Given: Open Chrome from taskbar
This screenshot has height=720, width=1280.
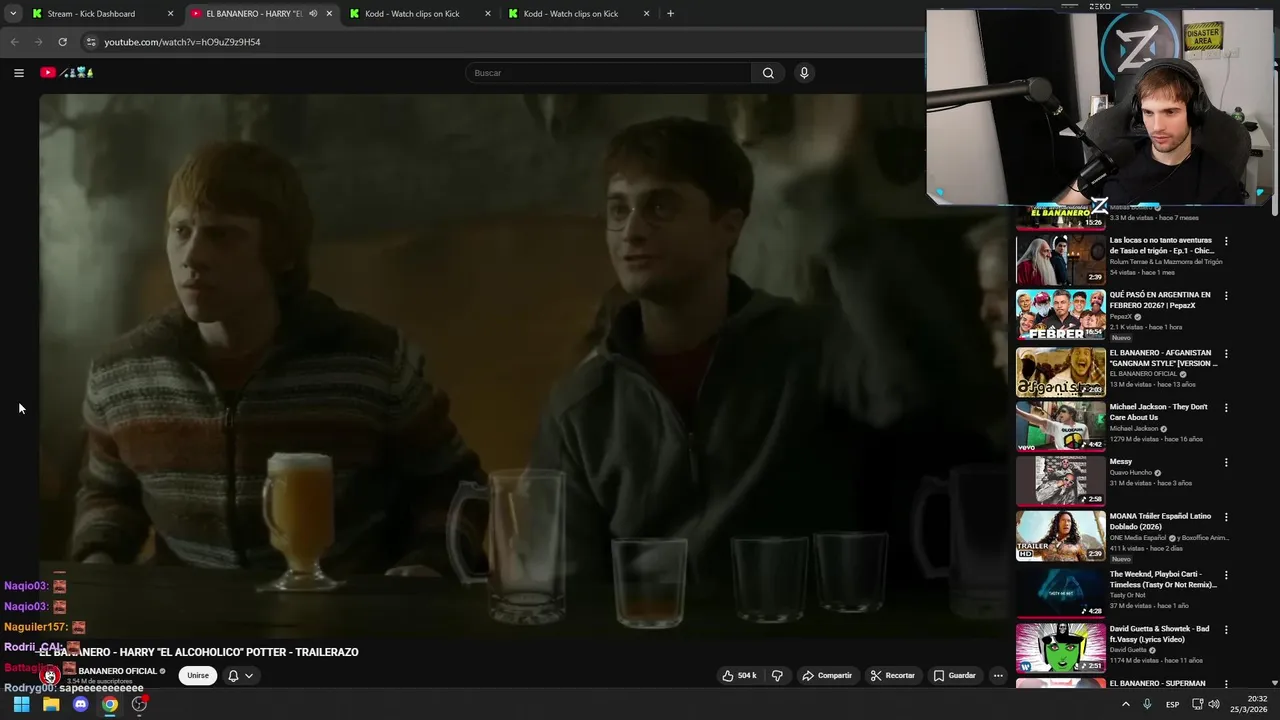Looking at the screenshot, I should point(110,704).
